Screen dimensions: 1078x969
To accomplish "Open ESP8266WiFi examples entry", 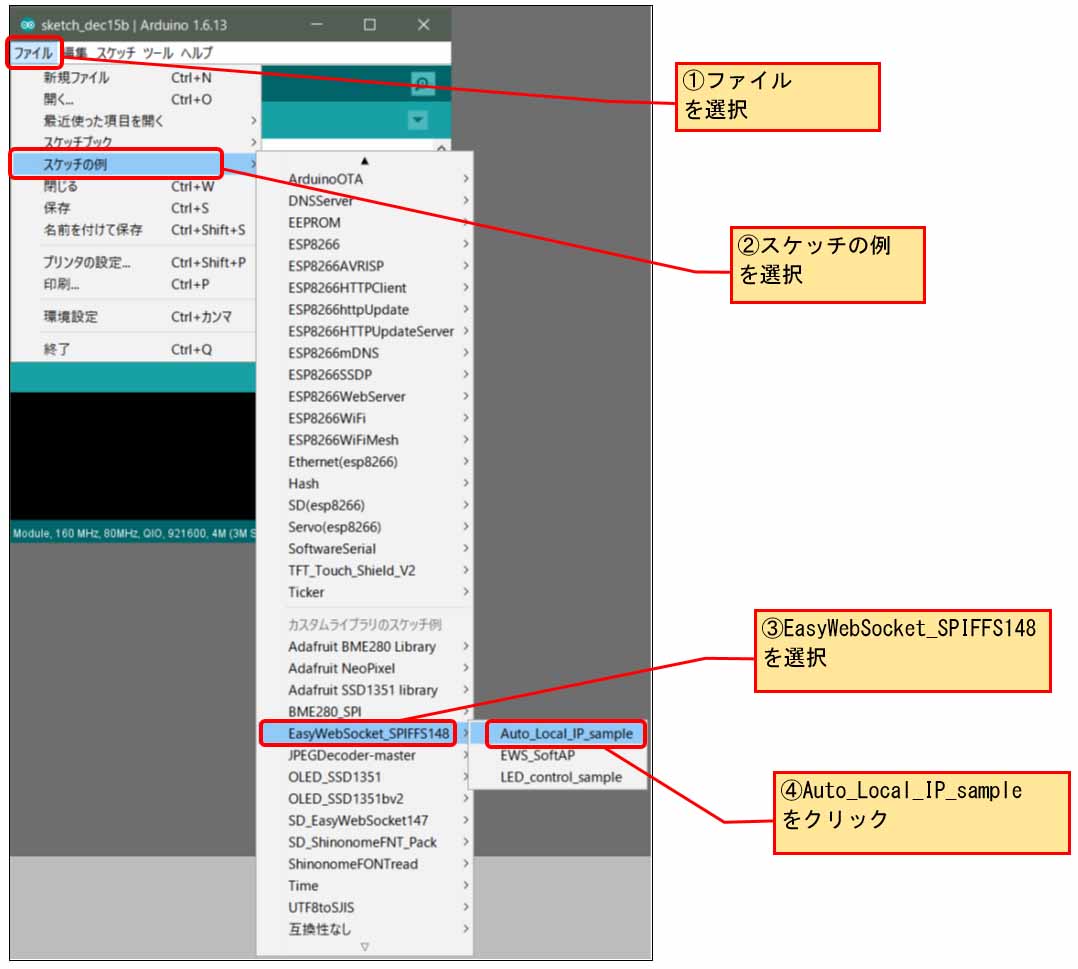I will 366,418.
